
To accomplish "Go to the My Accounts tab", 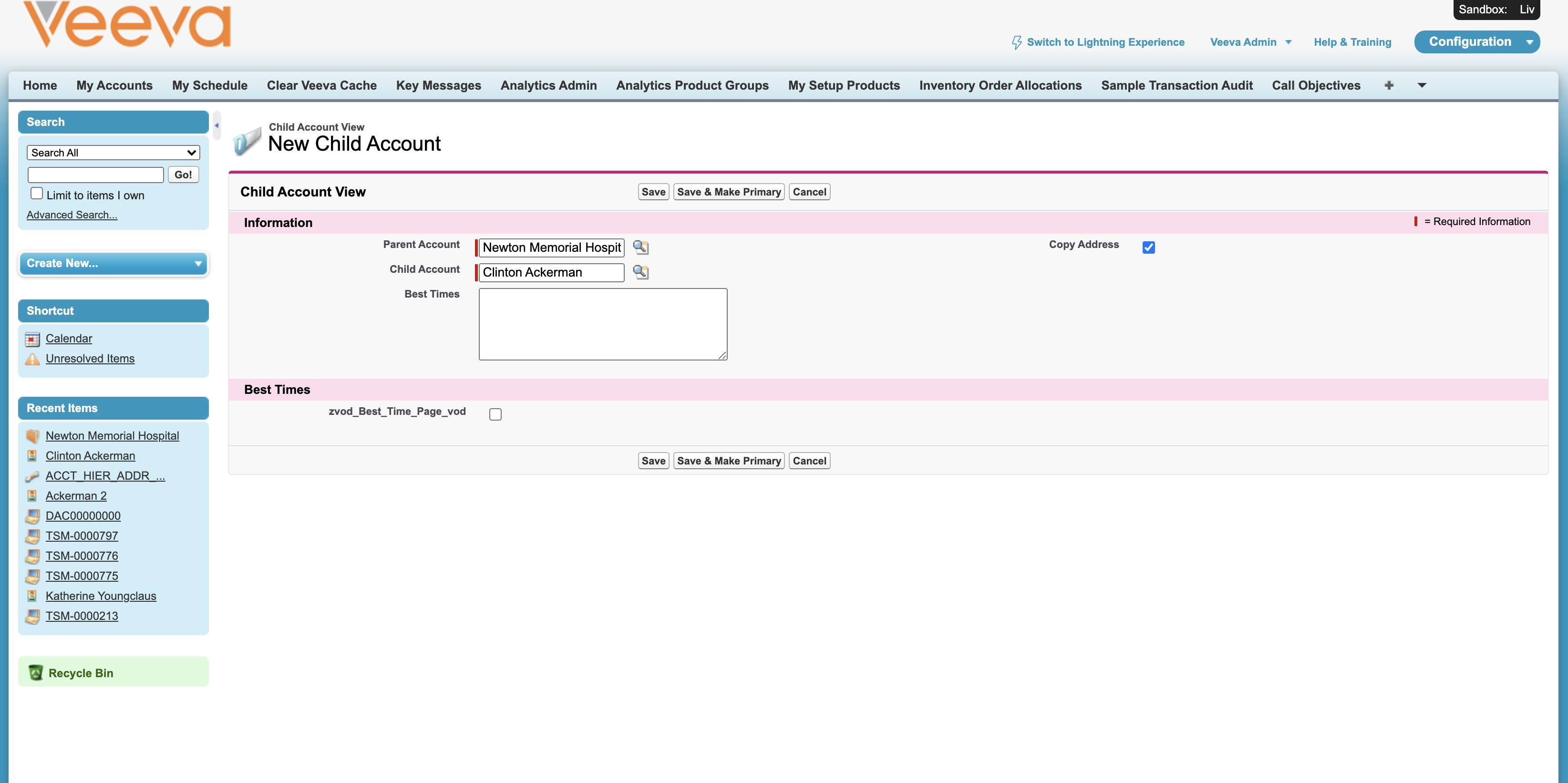I will [x=114, y=85].
